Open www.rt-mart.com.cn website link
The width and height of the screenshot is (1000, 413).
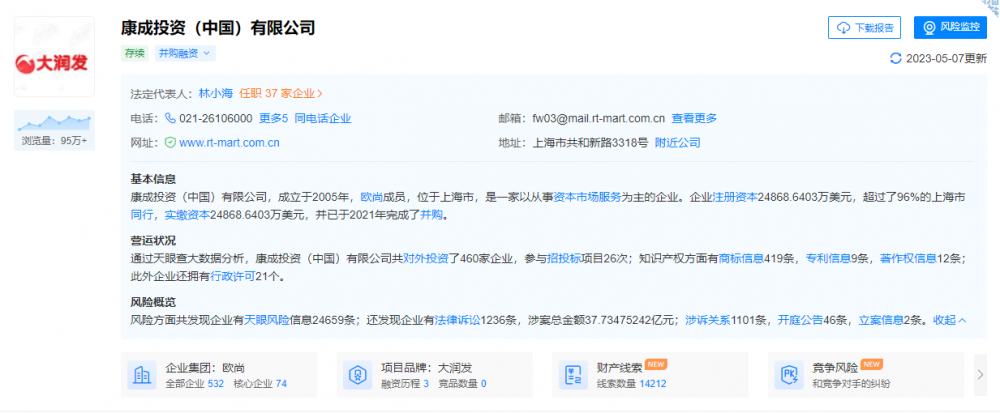(230, 143)
